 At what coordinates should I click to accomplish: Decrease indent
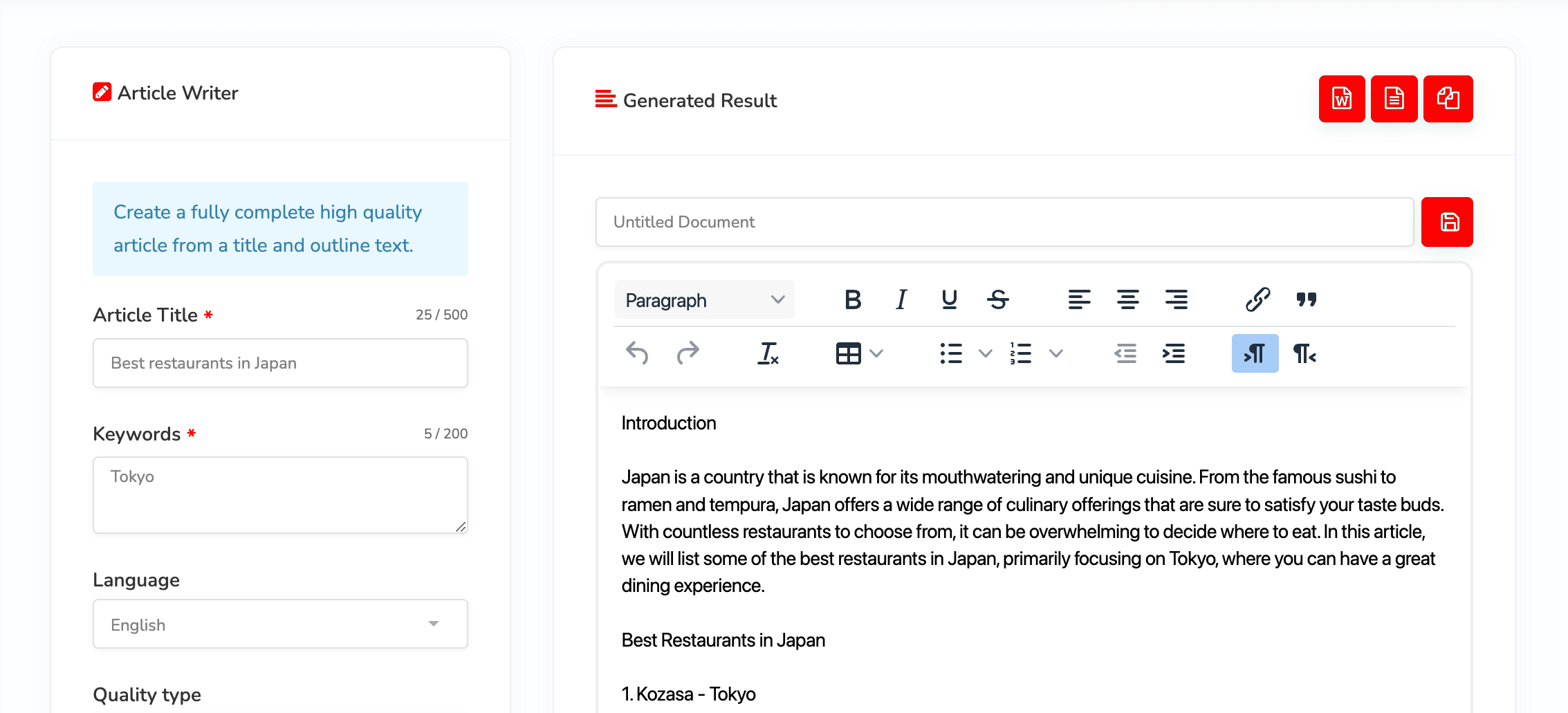point(1125,353)
